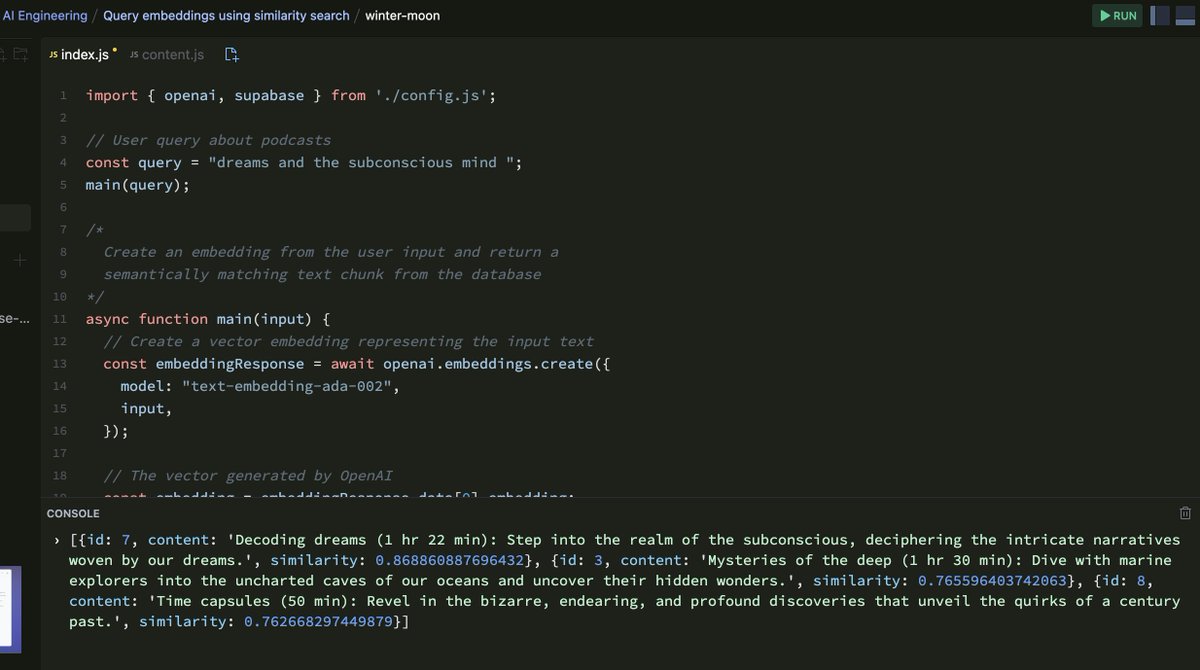Switch to the content.js tab

click(x=167, y=54)
